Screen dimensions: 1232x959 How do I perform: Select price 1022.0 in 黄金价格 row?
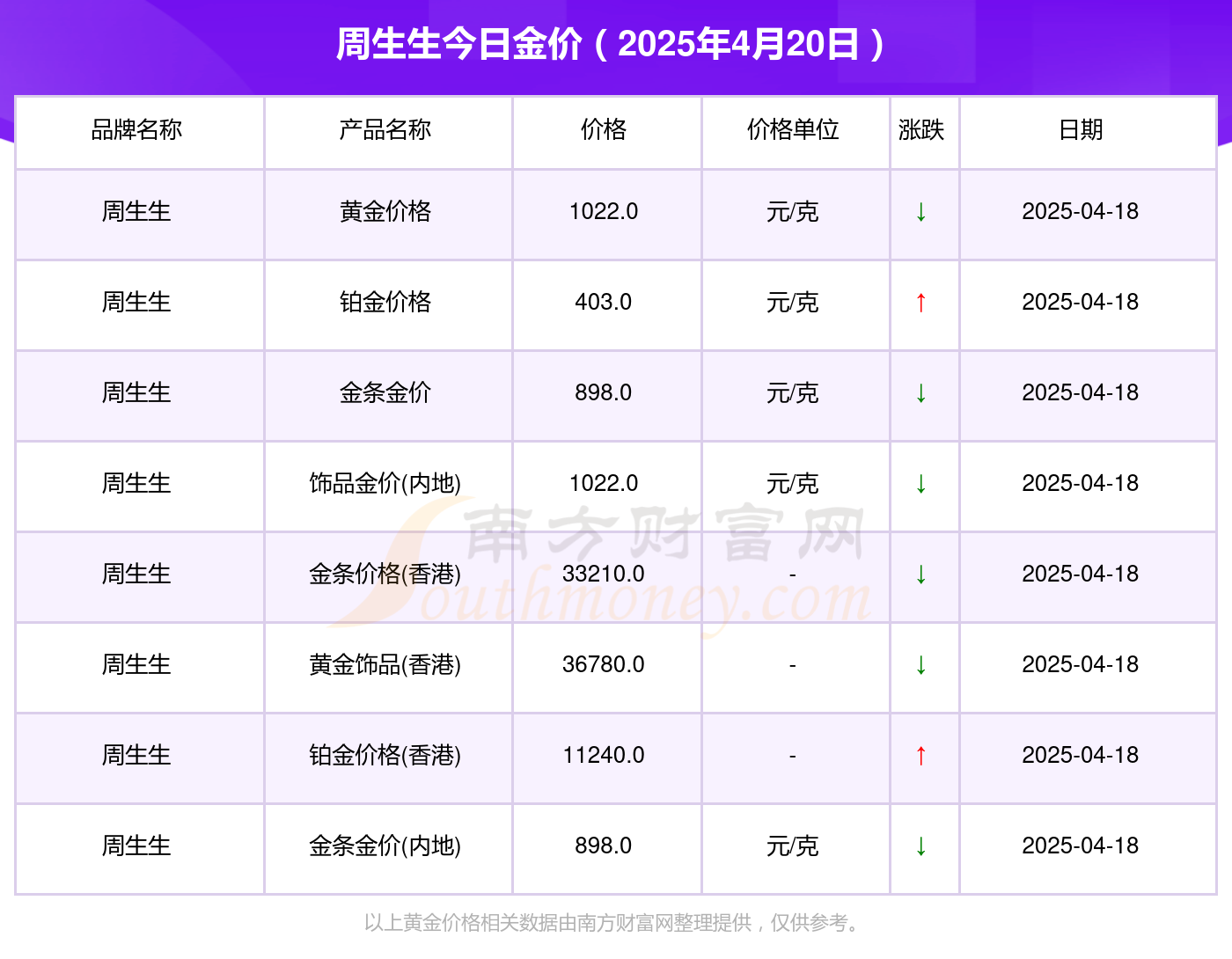click(x=604, y=212)
